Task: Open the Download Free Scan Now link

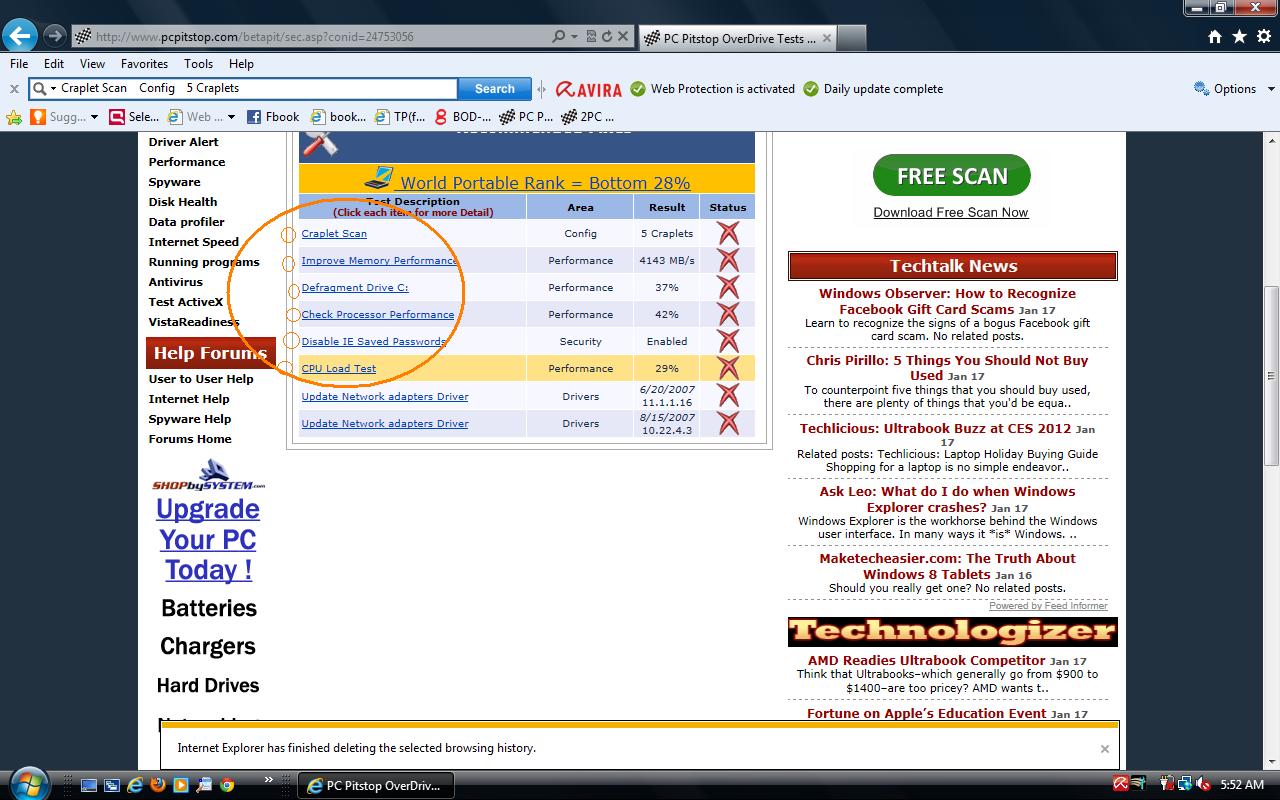Action: pos(951,212)
